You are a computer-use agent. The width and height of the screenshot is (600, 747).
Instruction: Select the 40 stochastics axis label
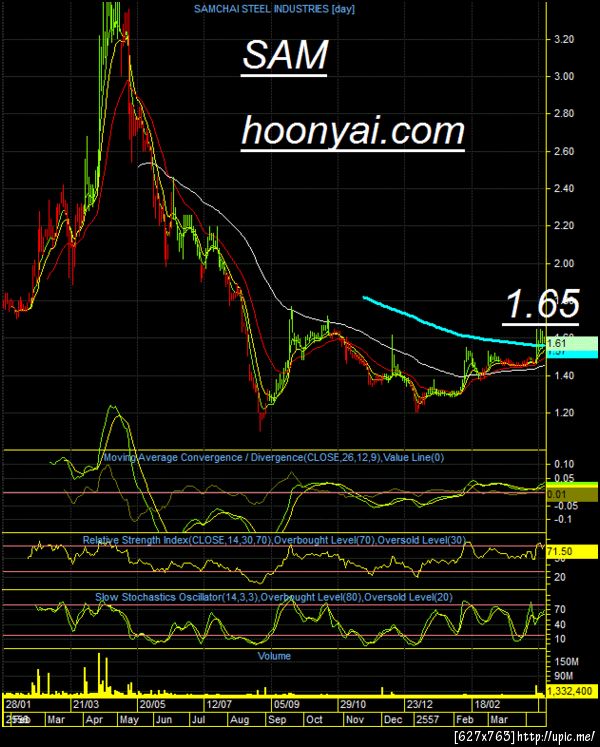[x=560, y=625]
